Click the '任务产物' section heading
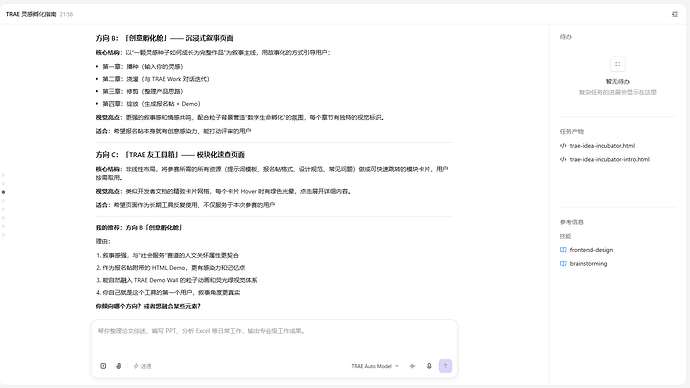 (x=572, y=132)
